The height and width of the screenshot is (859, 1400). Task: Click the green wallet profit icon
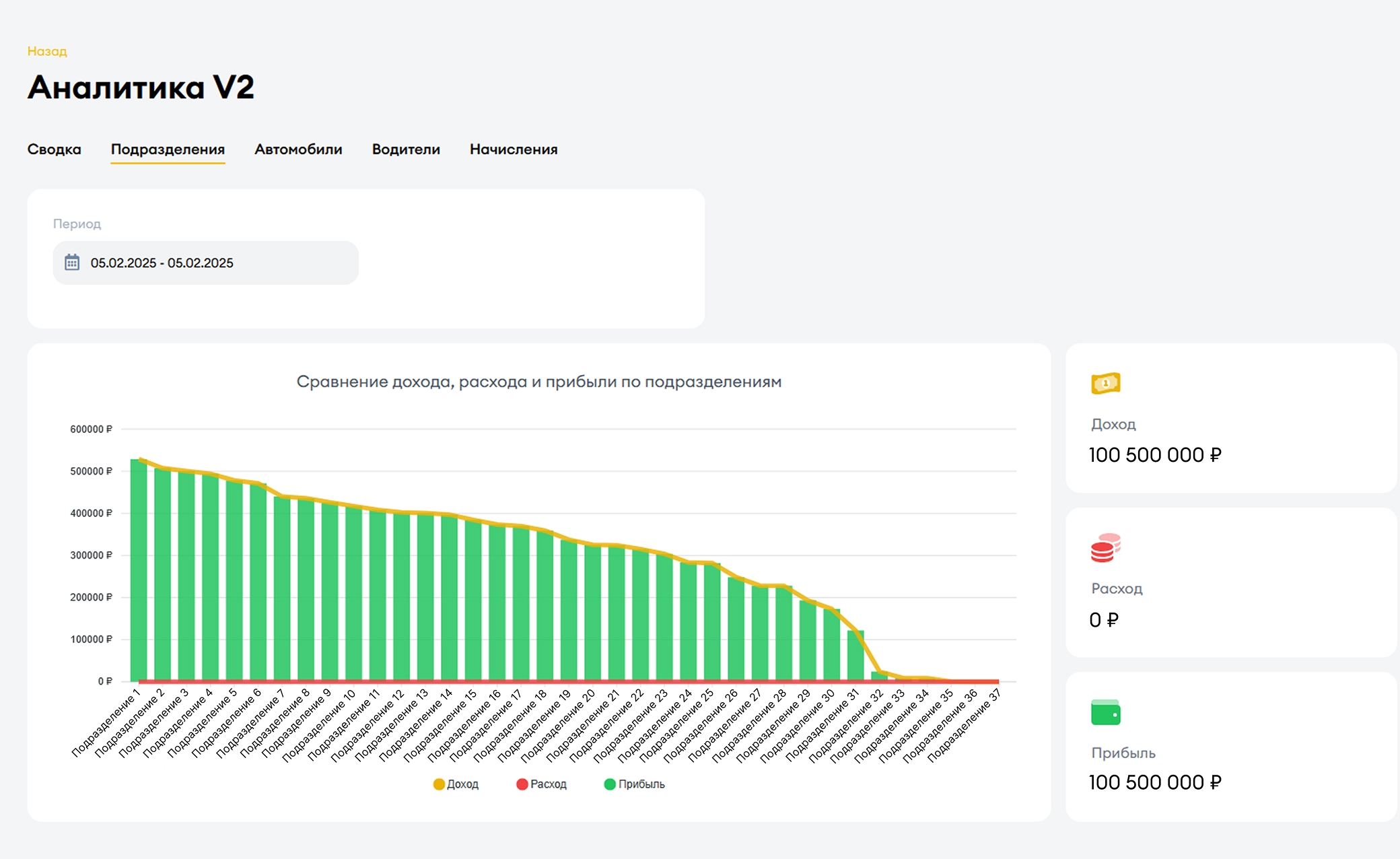point(1105,712)
